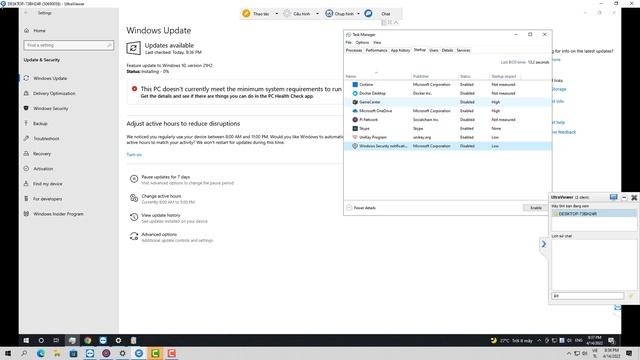640x360 pixels.
Task: Select the Skype startup entry
Action: pos(448,129)
